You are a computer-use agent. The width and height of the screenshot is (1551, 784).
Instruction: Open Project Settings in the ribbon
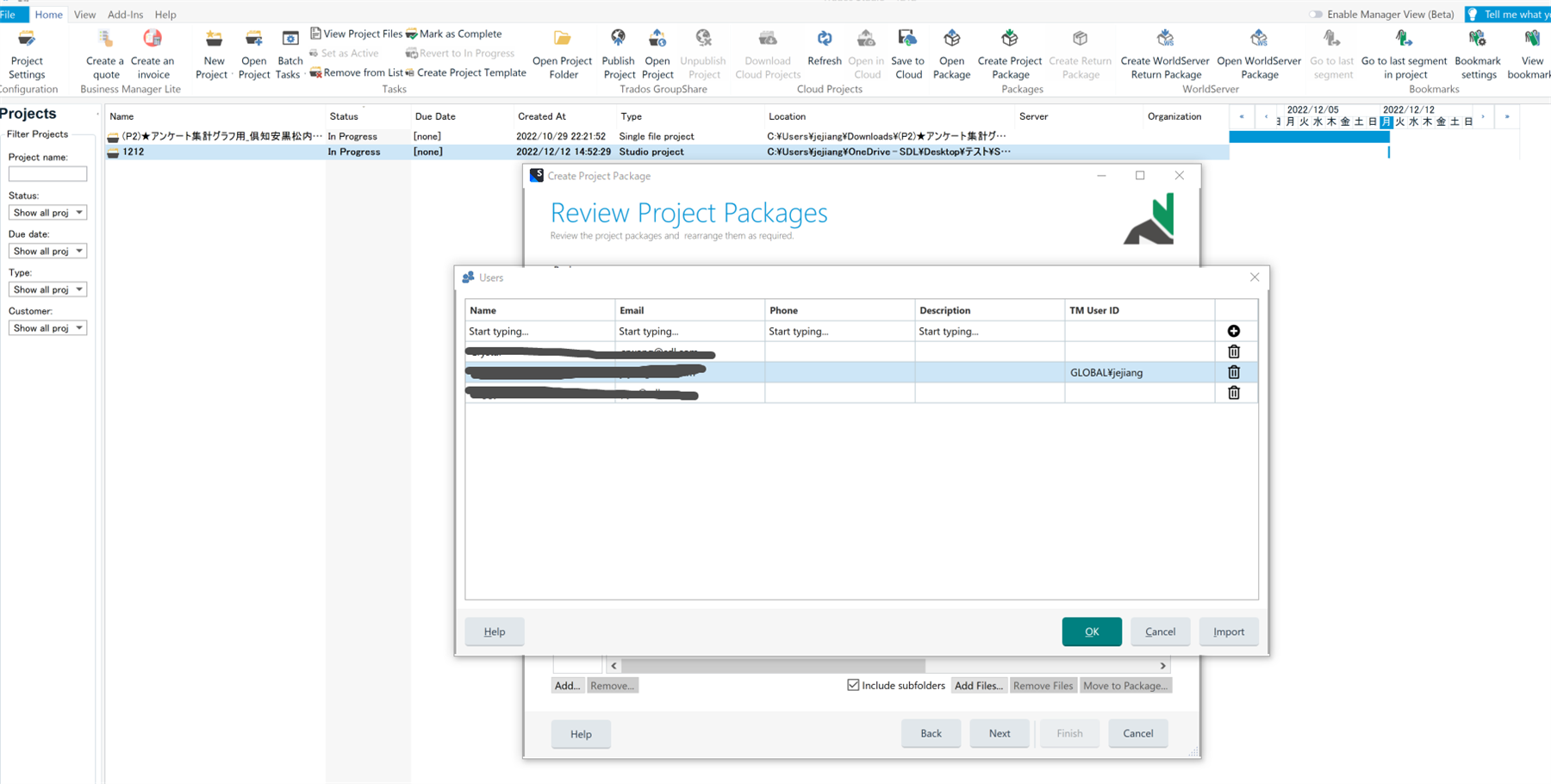[x=27, y=55]
